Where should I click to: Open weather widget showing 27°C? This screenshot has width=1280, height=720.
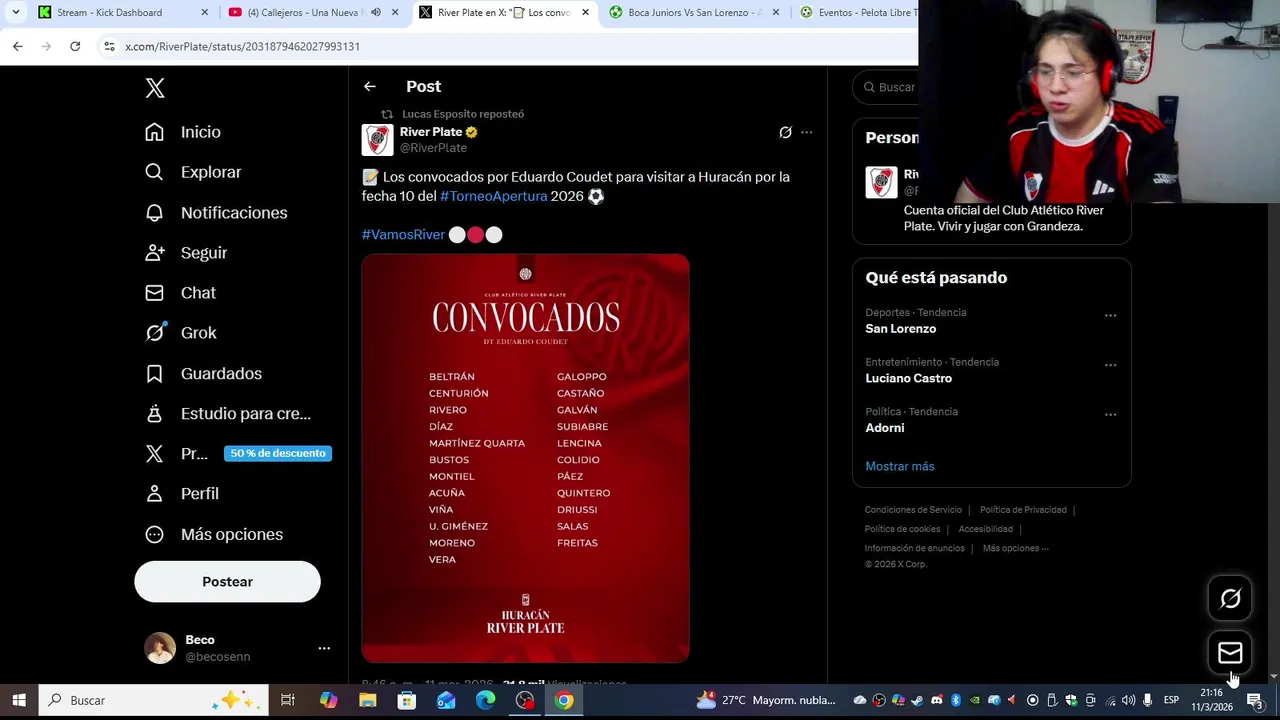[766, 700]
